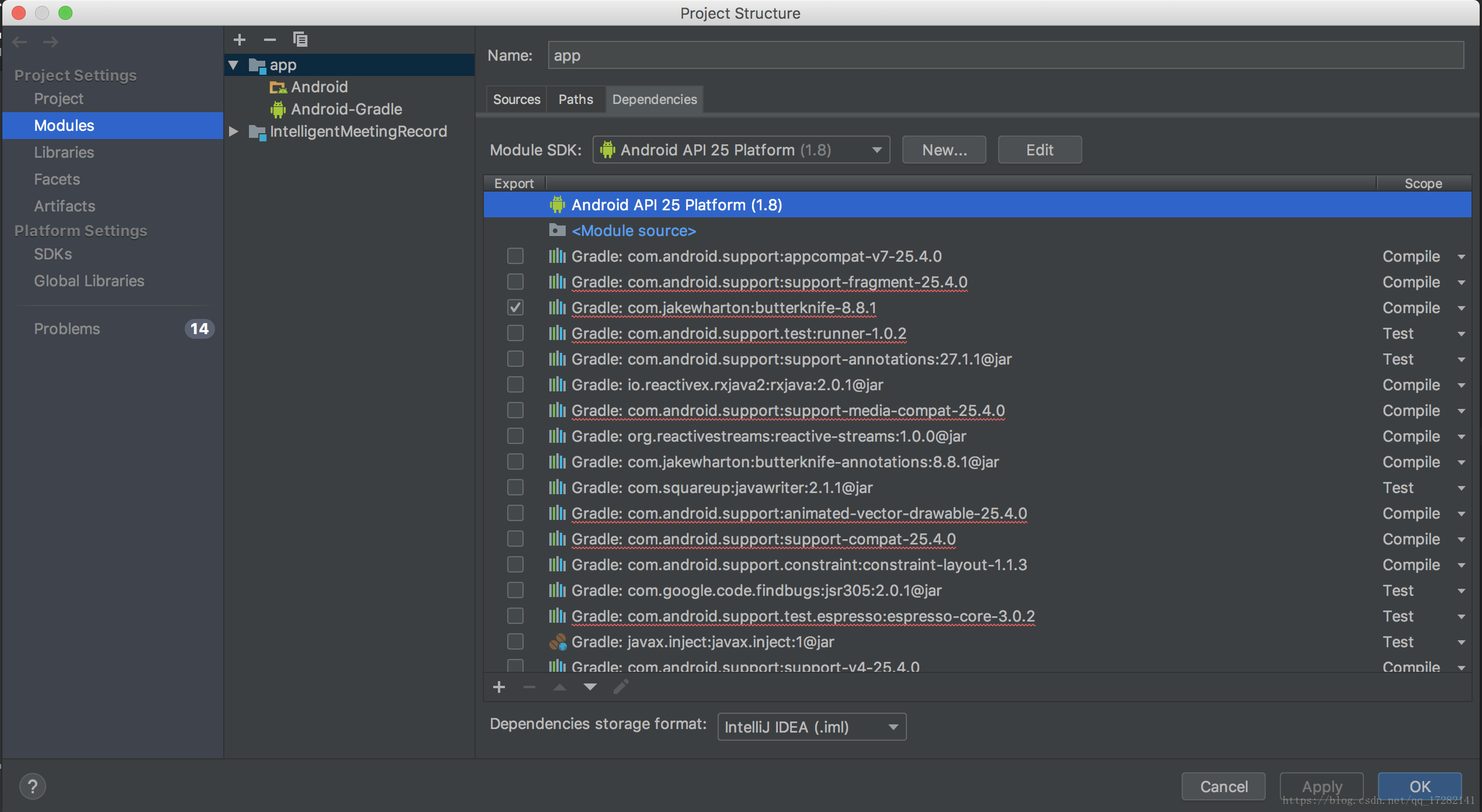Click Android robot icon in dependency list row
Screen dimensions: 1482x812
click(558, 204)
